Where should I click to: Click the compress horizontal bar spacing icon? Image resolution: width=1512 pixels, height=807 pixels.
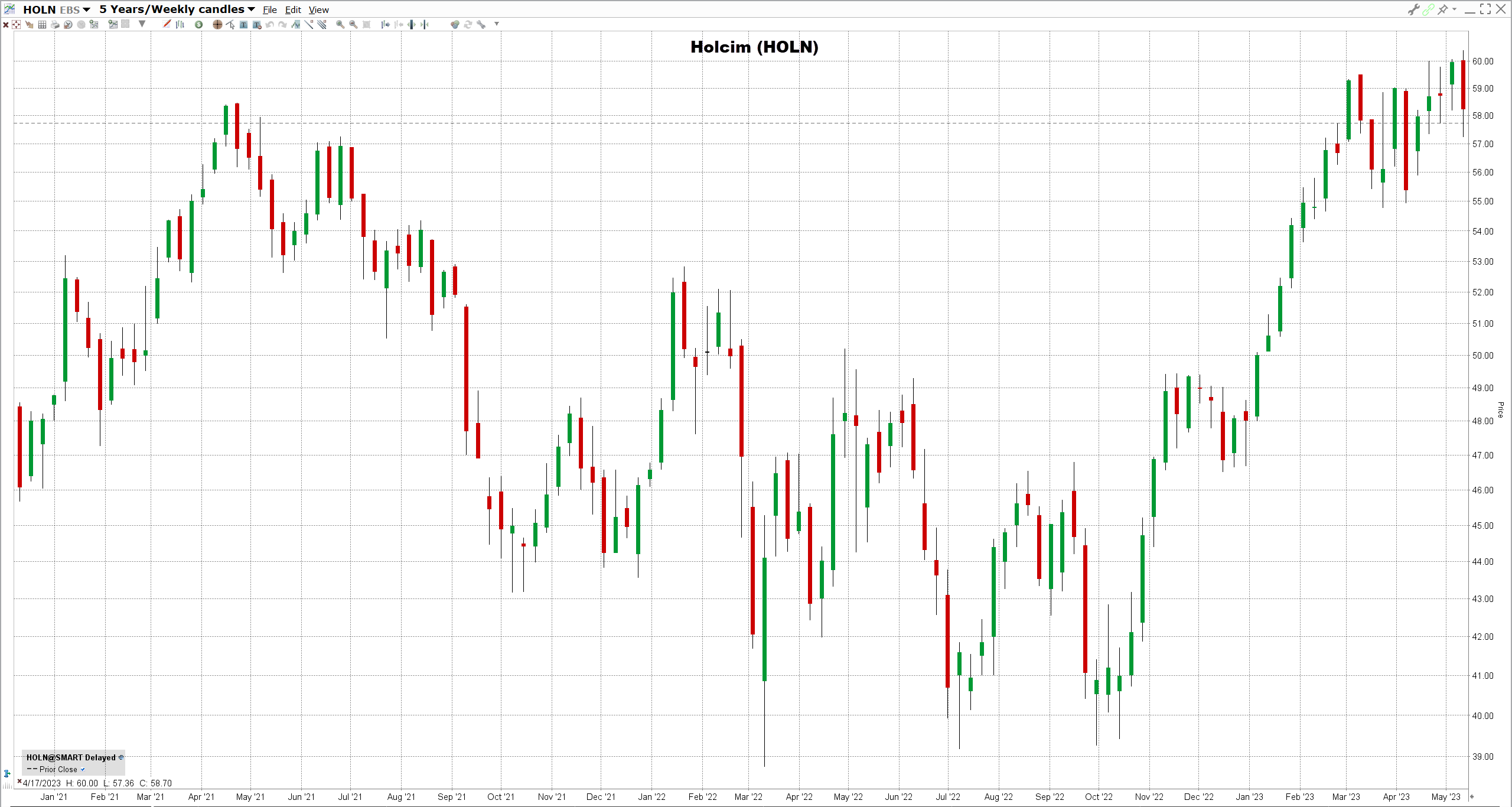[x=425, y=25]
